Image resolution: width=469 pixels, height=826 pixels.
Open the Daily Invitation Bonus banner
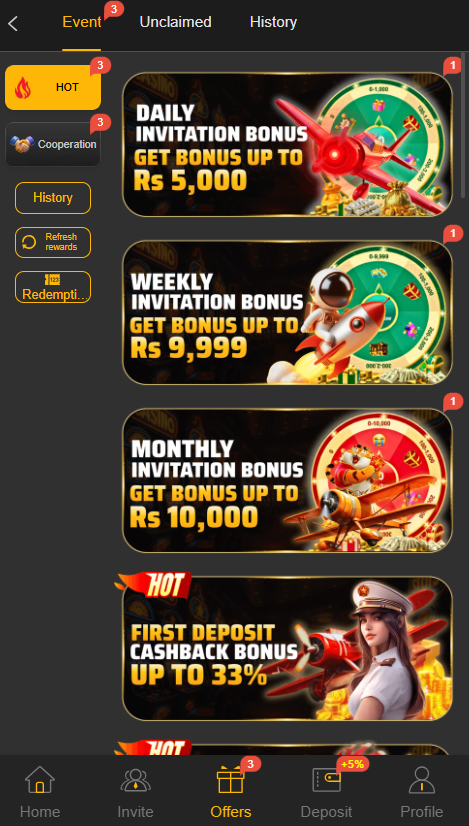287,144
